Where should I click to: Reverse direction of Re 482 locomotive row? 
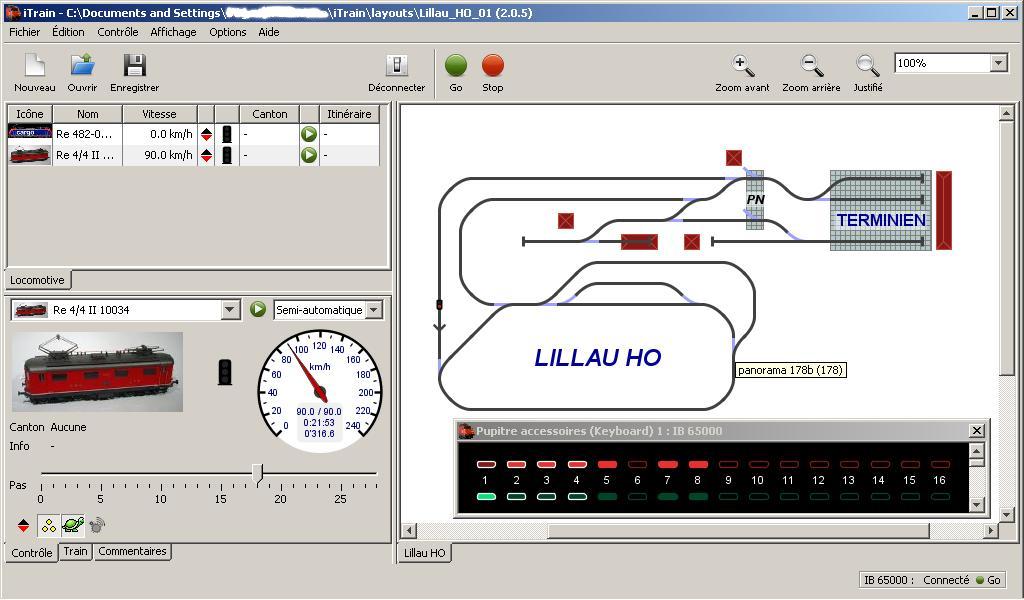[206, 134]
